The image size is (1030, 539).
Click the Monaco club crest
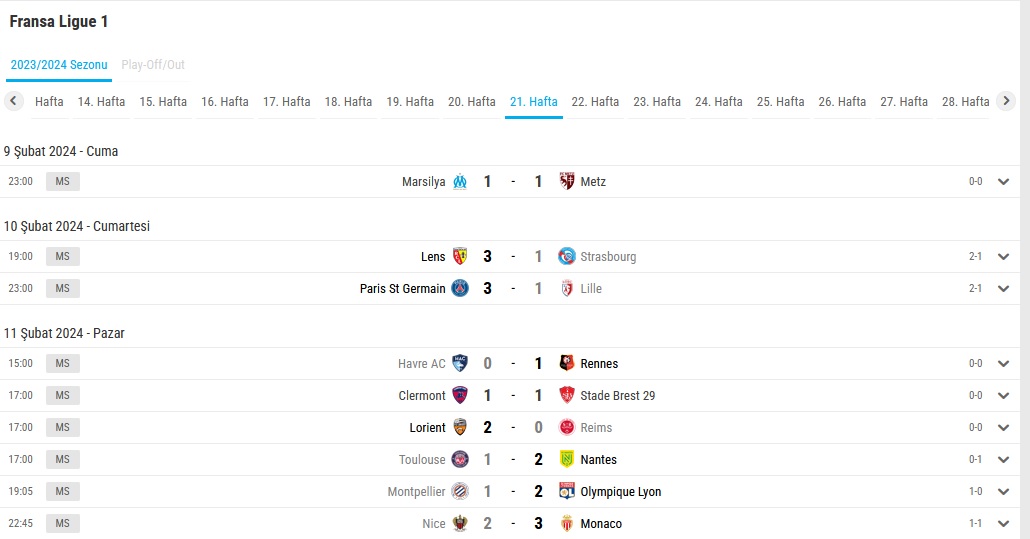click(567, 523)
